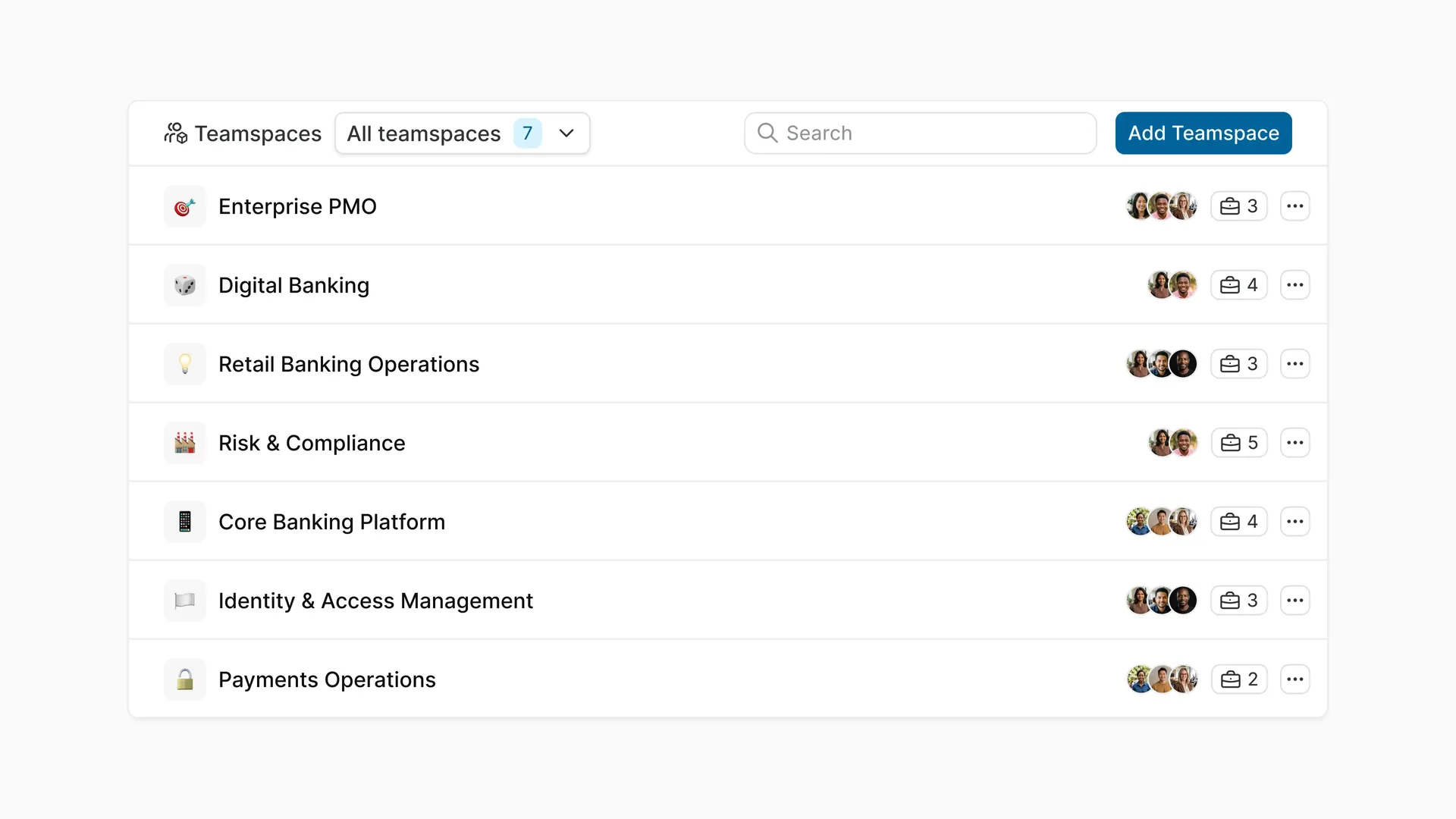The width and height of the screenshot is (1456, 819).
Task: Click the Payments Operations lock icon
Action: 185,679
